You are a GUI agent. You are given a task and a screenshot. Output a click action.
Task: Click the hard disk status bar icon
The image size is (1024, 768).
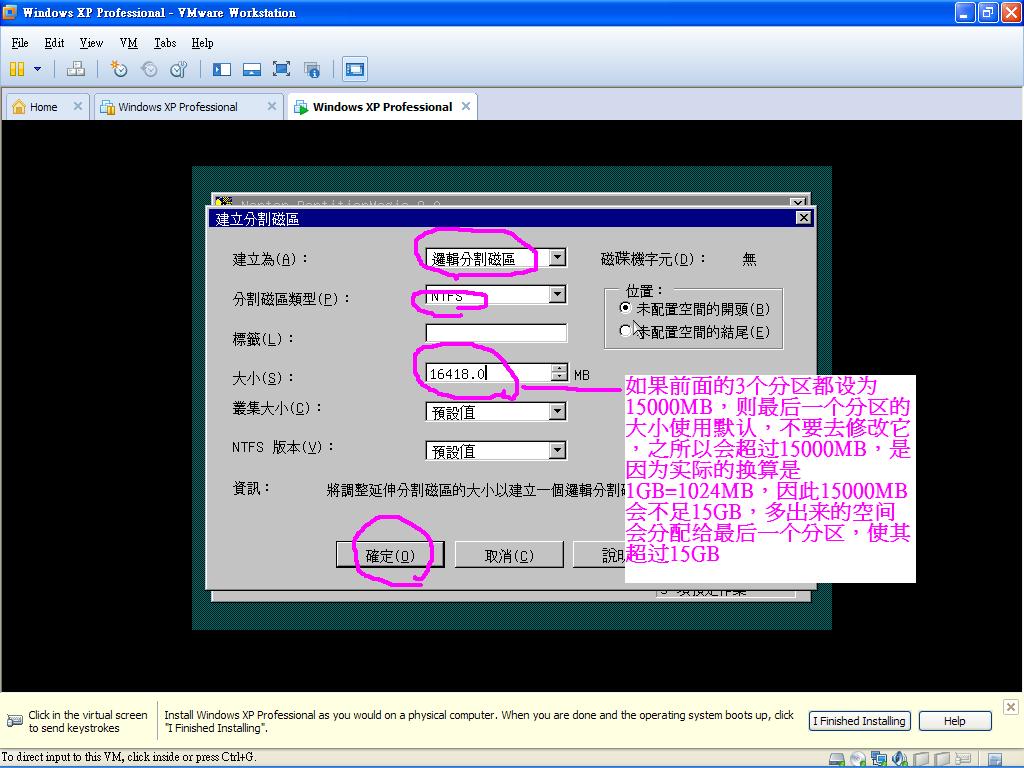(x=837, y=759)
